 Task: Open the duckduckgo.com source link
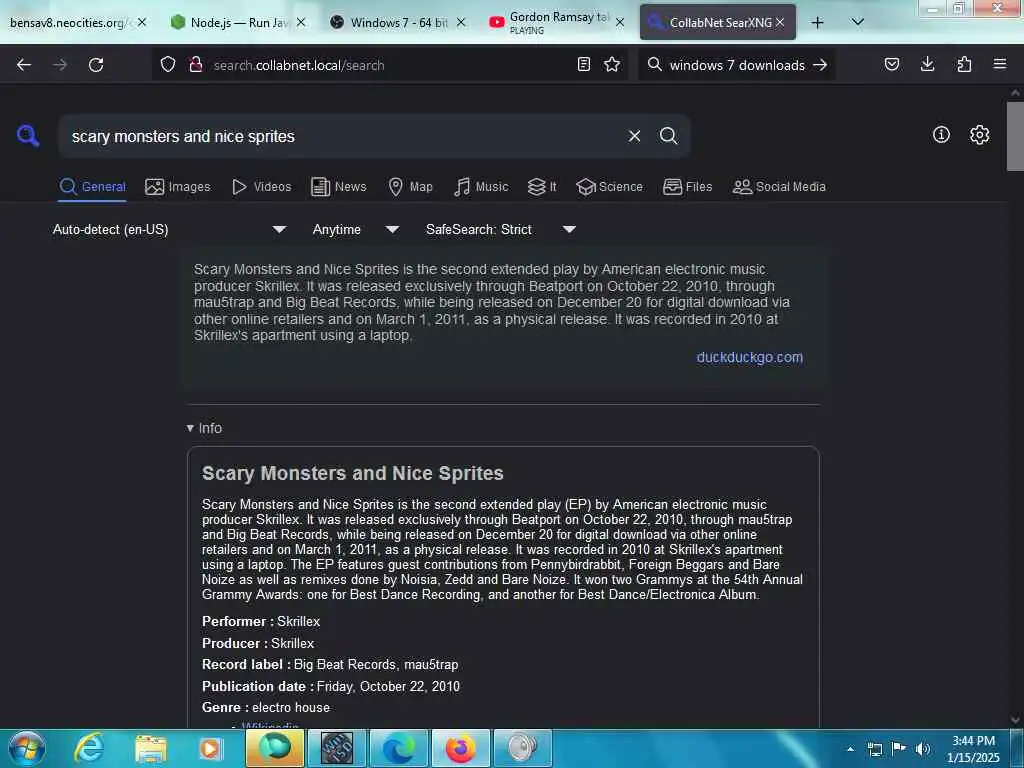pos(749,357)
